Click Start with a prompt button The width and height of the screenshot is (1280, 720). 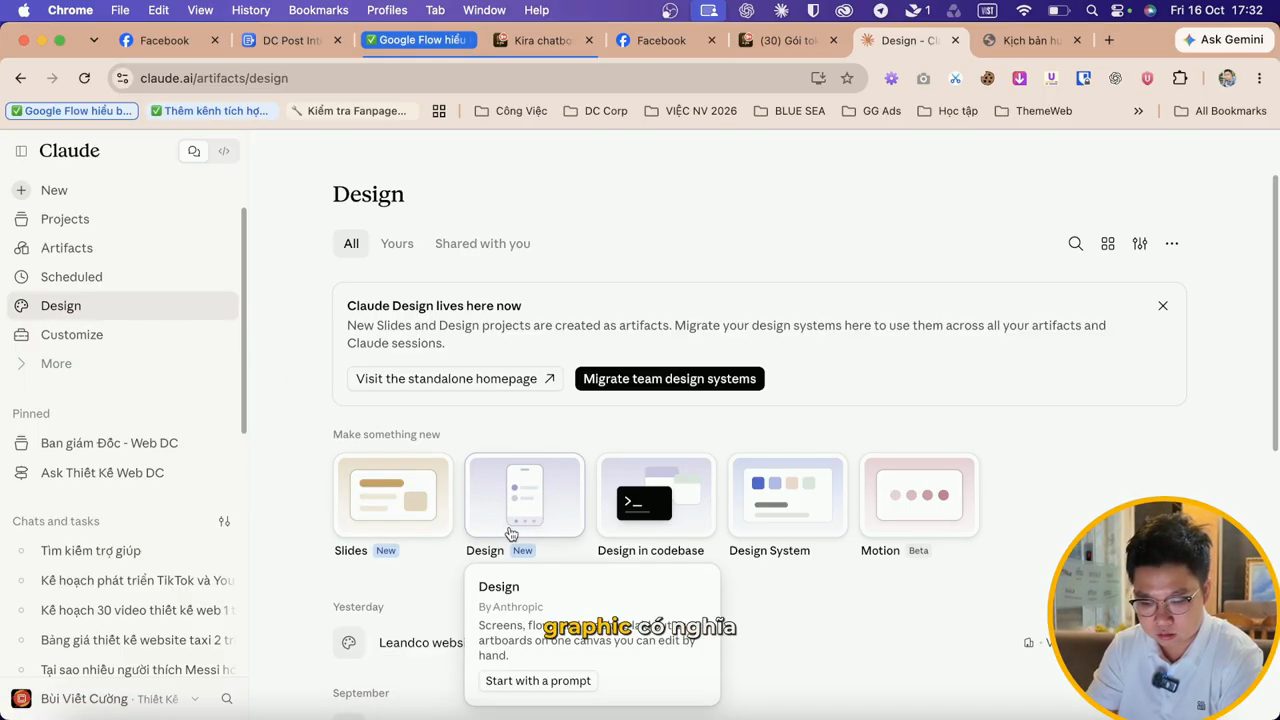(538, 681)
